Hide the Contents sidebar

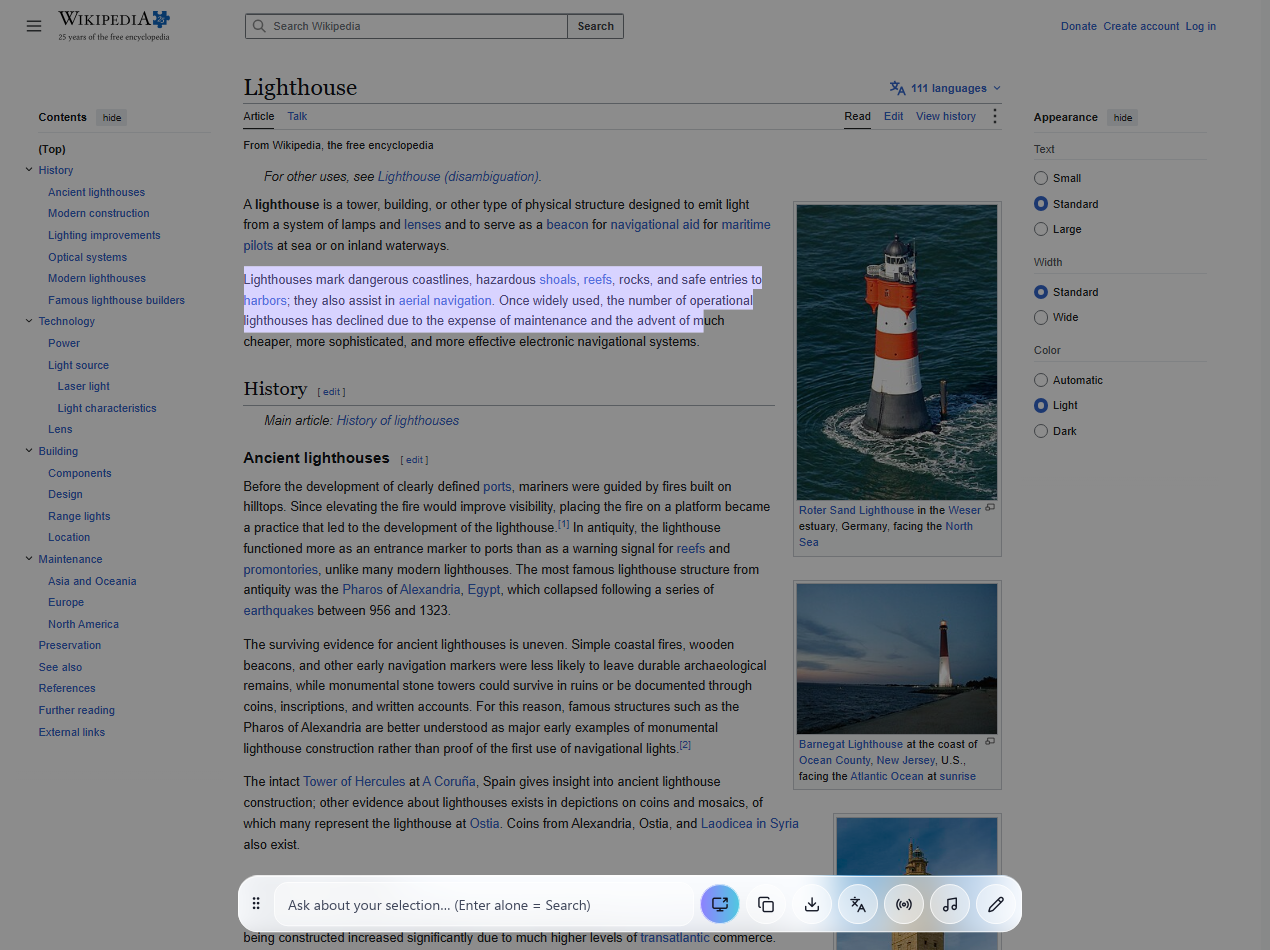[112, 117]
